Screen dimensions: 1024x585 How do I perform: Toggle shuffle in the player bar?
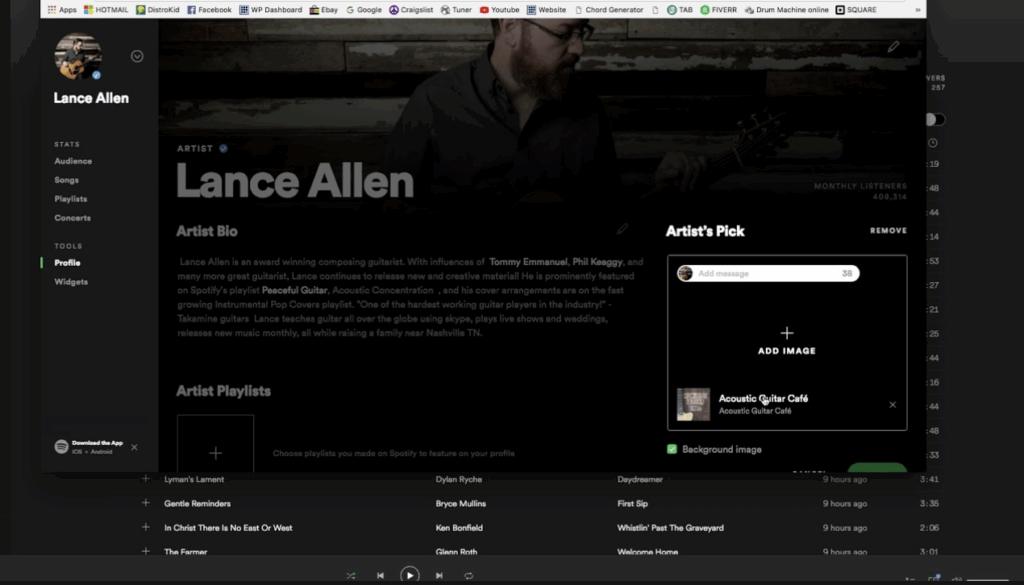pyautogui.click(x=351, y=575)
